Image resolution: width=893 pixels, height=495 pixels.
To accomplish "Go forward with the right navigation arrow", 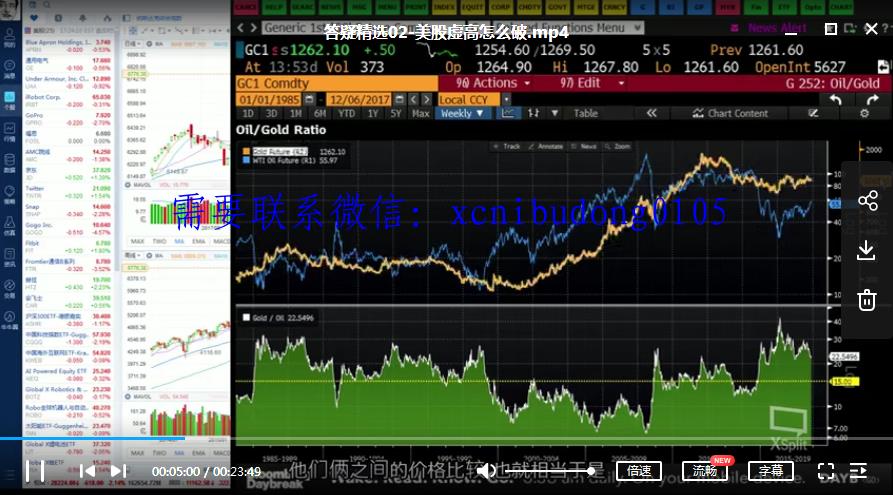I will 253,27.
